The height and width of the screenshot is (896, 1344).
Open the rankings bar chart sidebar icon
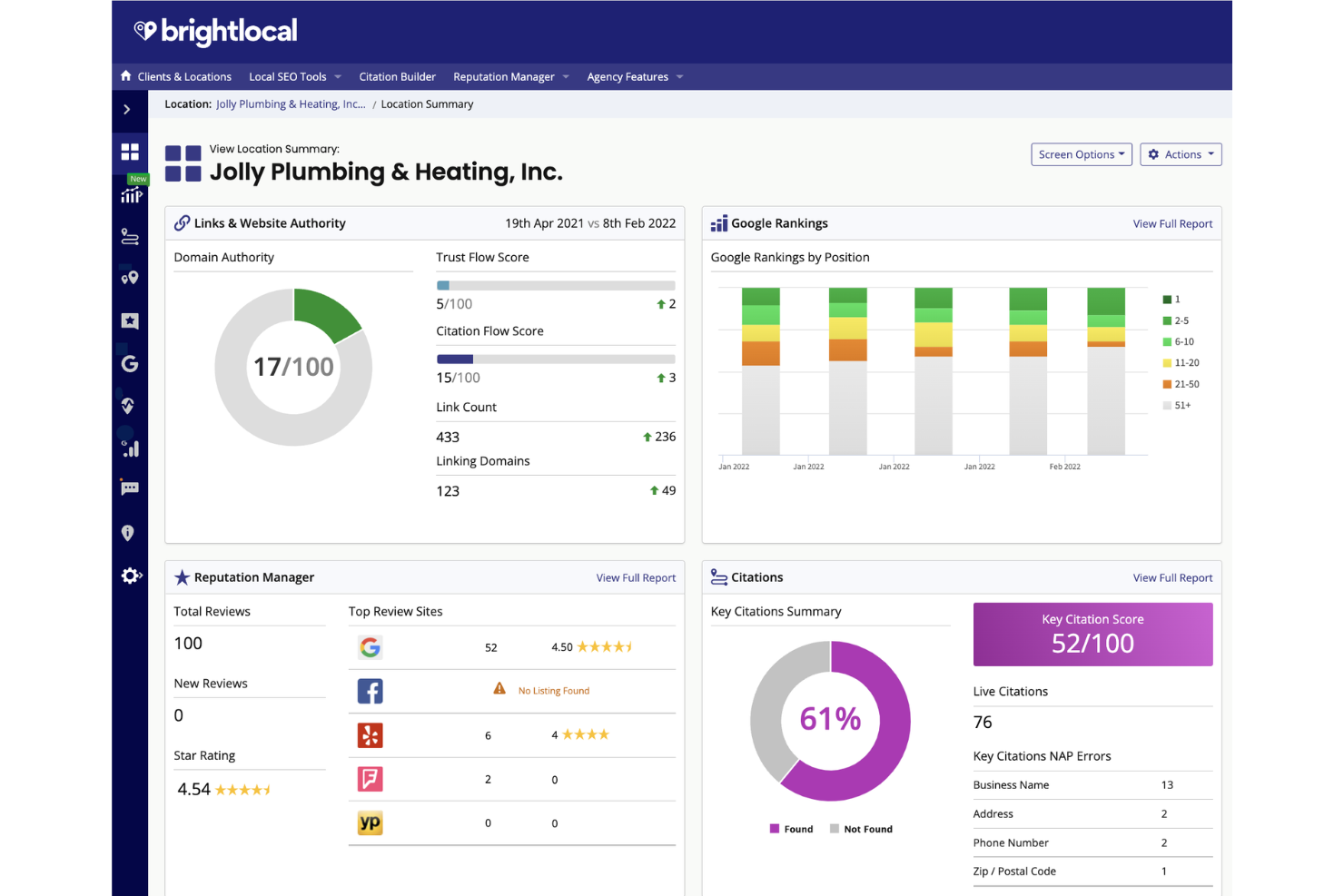point(131,448)
